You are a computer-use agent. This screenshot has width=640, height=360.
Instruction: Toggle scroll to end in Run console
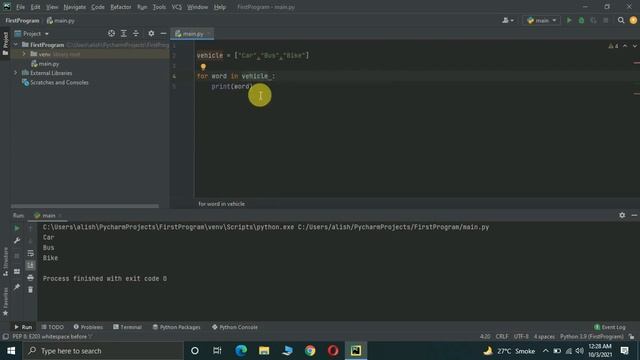coord(30,265)
